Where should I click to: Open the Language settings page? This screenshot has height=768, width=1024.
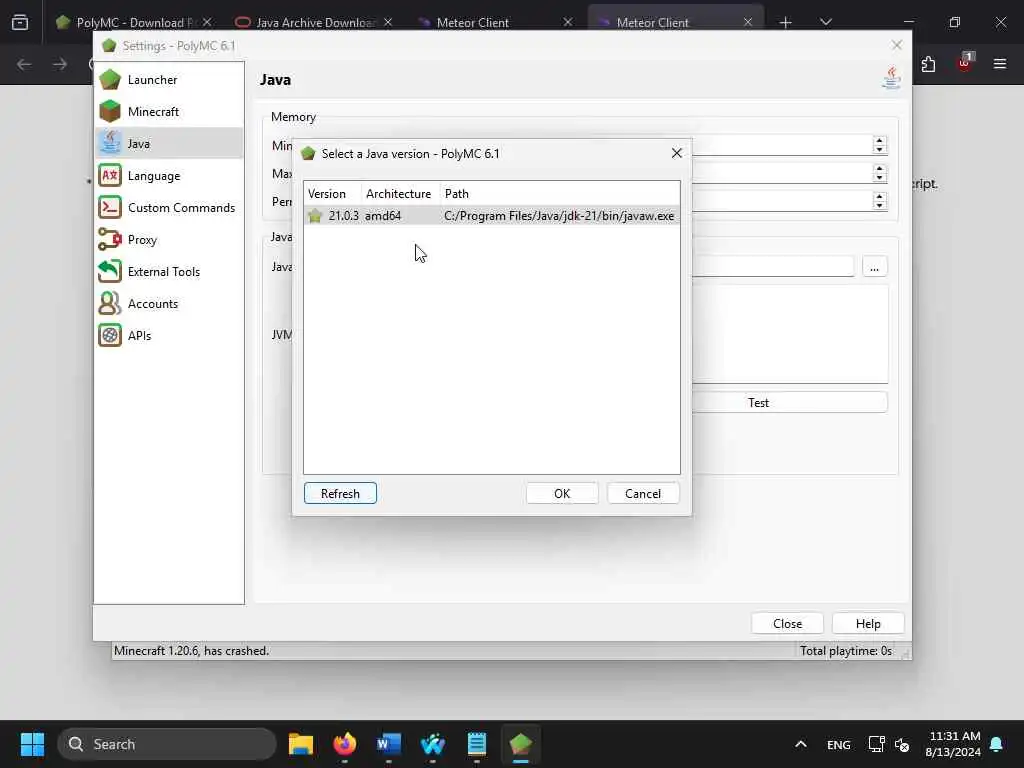169,176
